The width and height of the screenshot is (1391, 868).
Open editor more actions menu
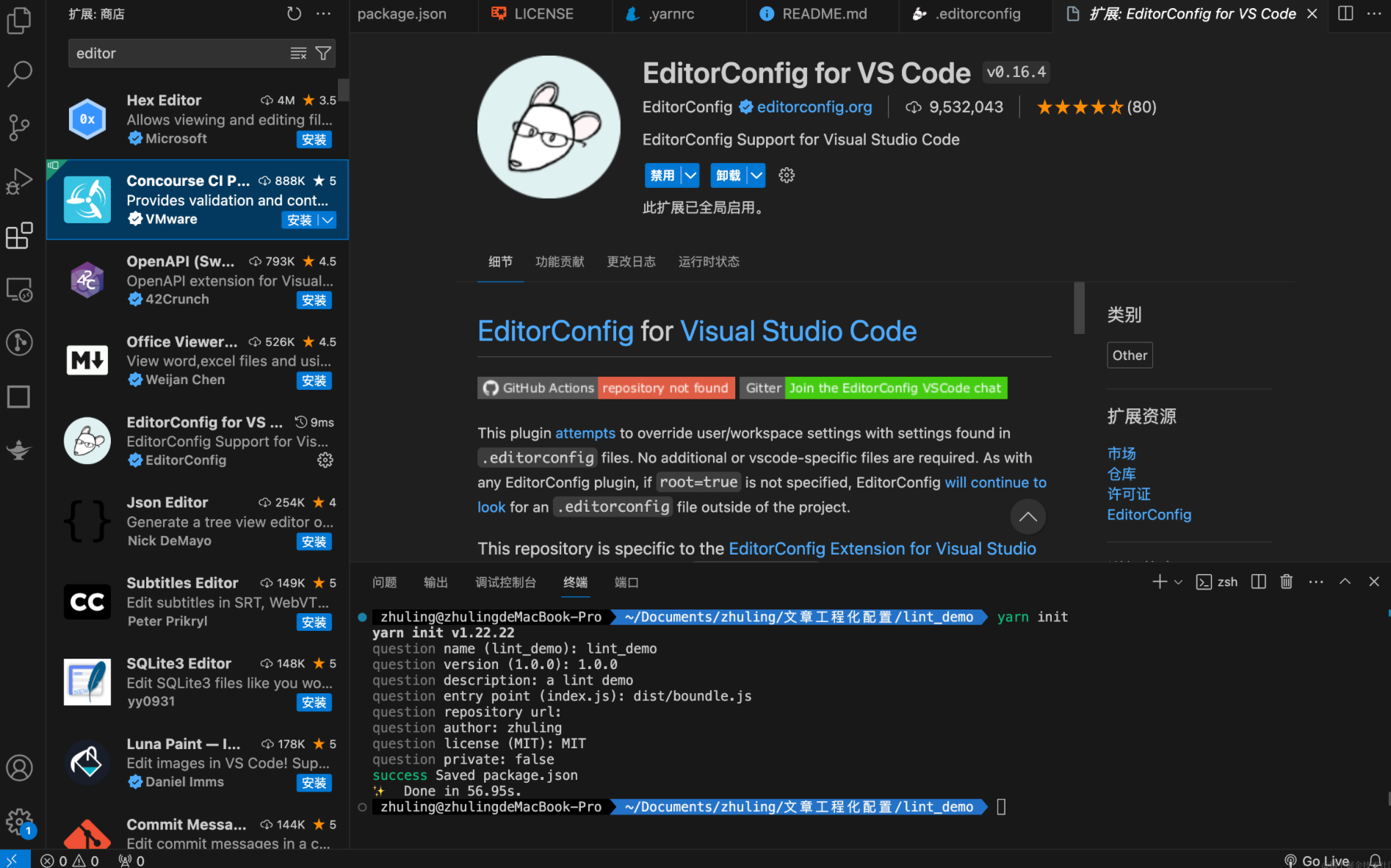[1374, 14]
